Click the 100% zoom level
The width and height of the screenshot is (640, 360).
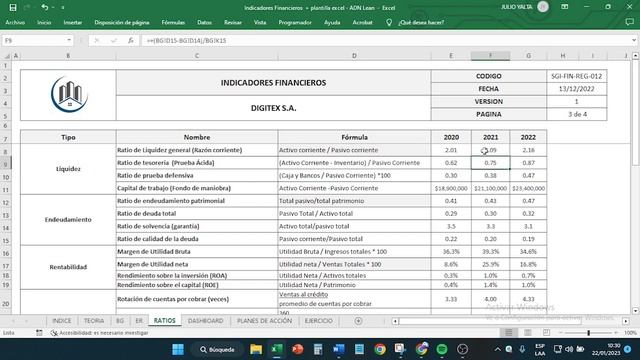630,333
